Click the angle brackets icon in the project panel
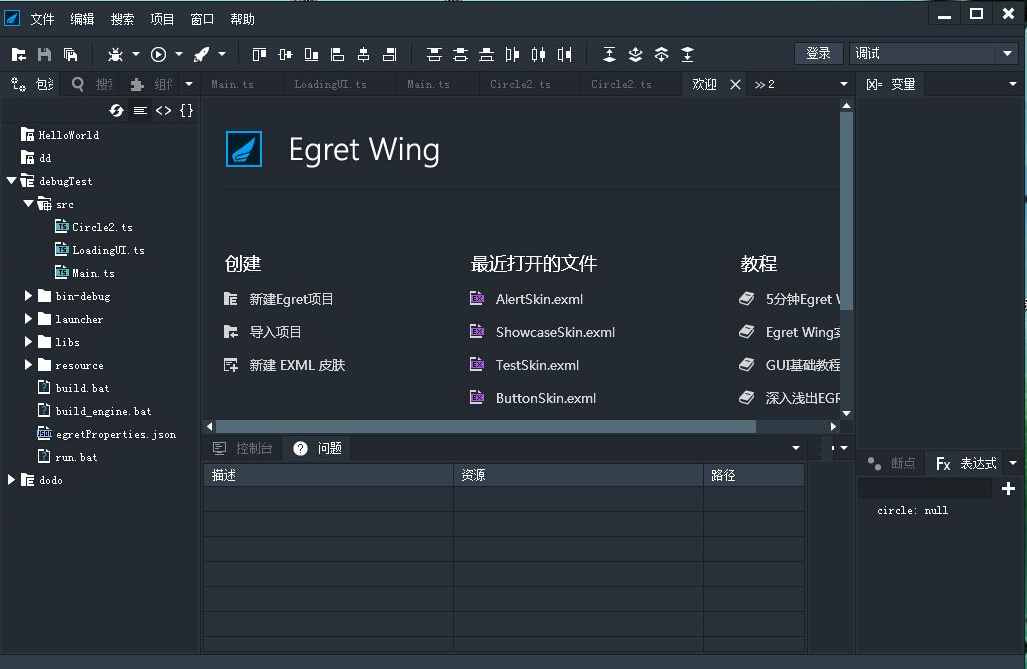Viewport: 1027px width, 669px height. (x=164, y=111)
